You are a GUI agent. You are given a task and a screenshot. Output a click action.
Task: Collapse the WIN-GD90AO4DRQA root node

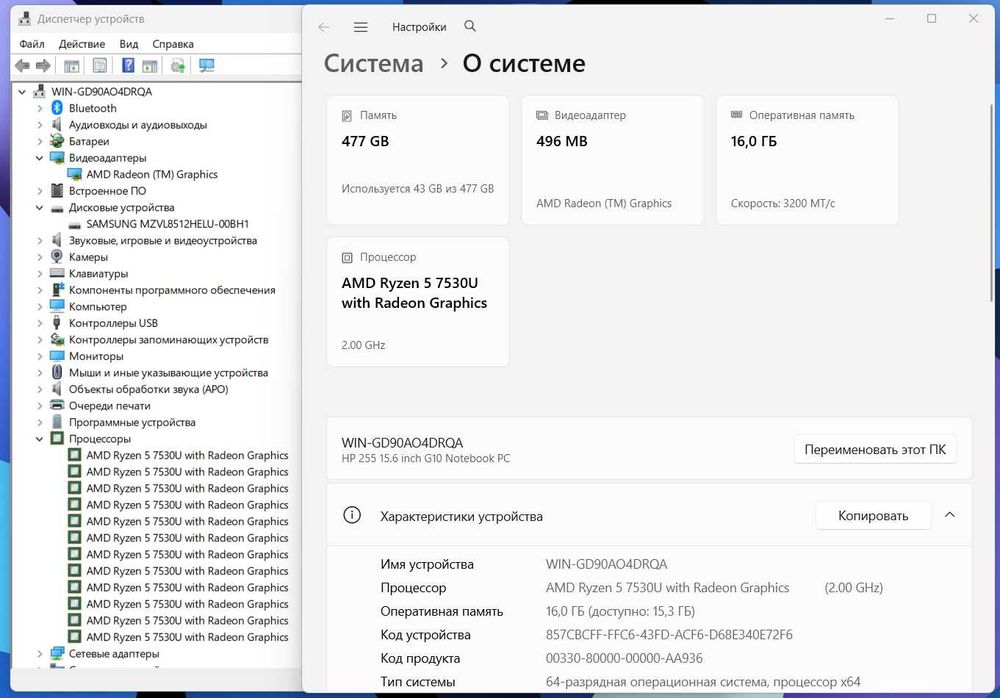tap(22, 92)
